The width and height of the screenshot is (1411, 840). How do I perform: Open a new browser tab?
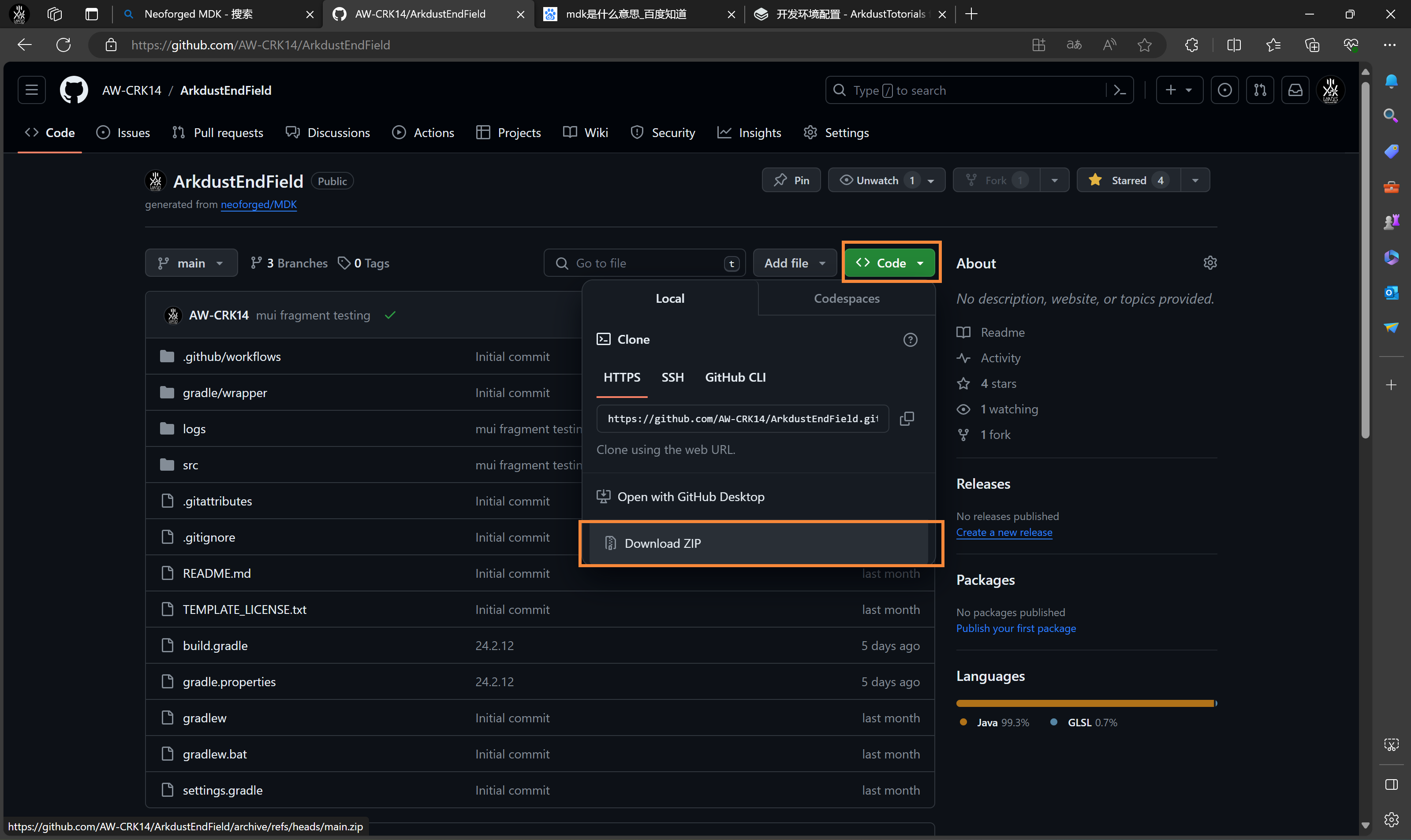[x=971, y=14]
